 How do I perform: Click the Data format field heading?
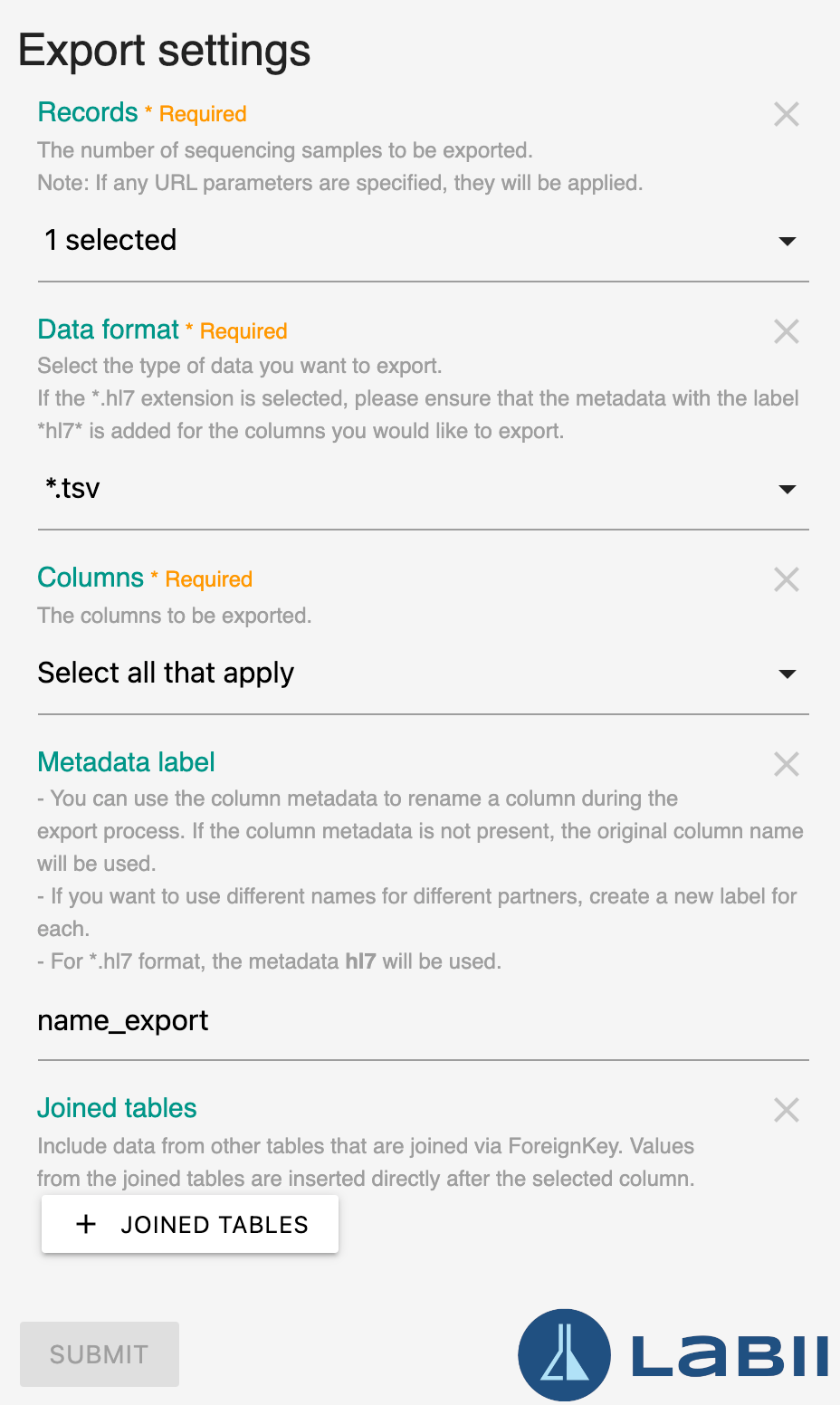click(x=109, y=330)
